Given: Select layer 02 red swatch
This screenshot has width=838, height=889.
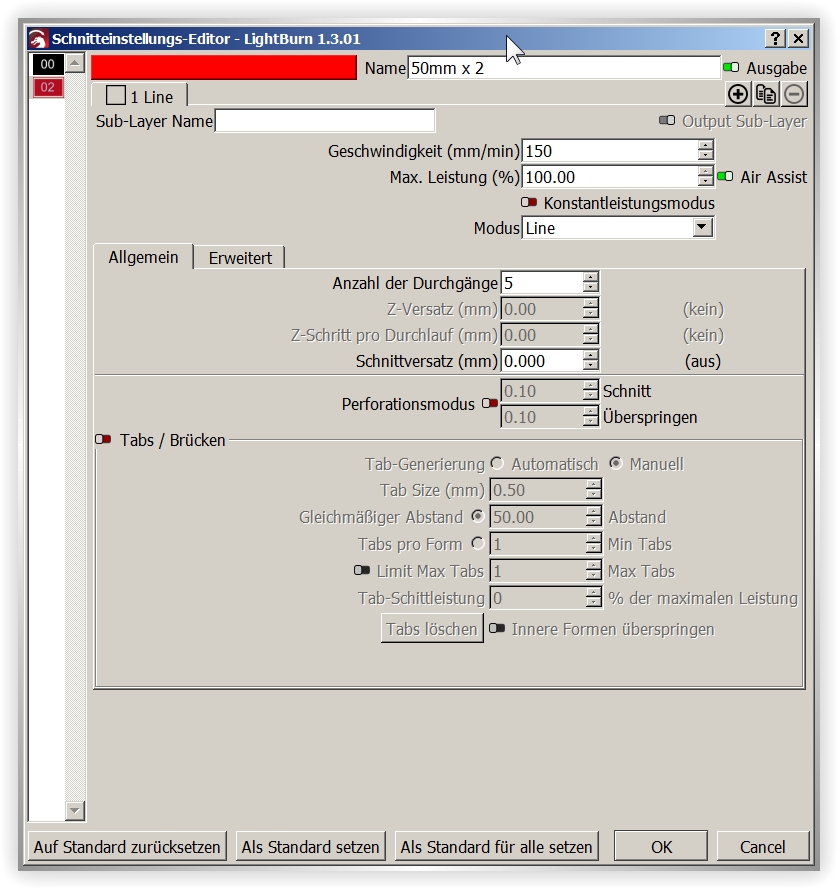Looking at the screenshot, I should (x=47, y=87).
